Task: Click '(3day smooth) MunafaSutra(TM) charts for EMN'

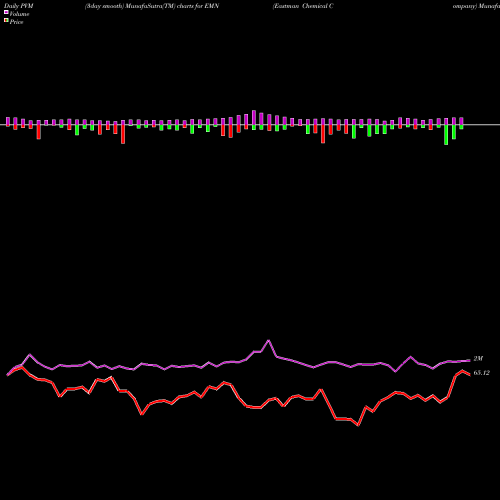Action: (x=152, y=6)
